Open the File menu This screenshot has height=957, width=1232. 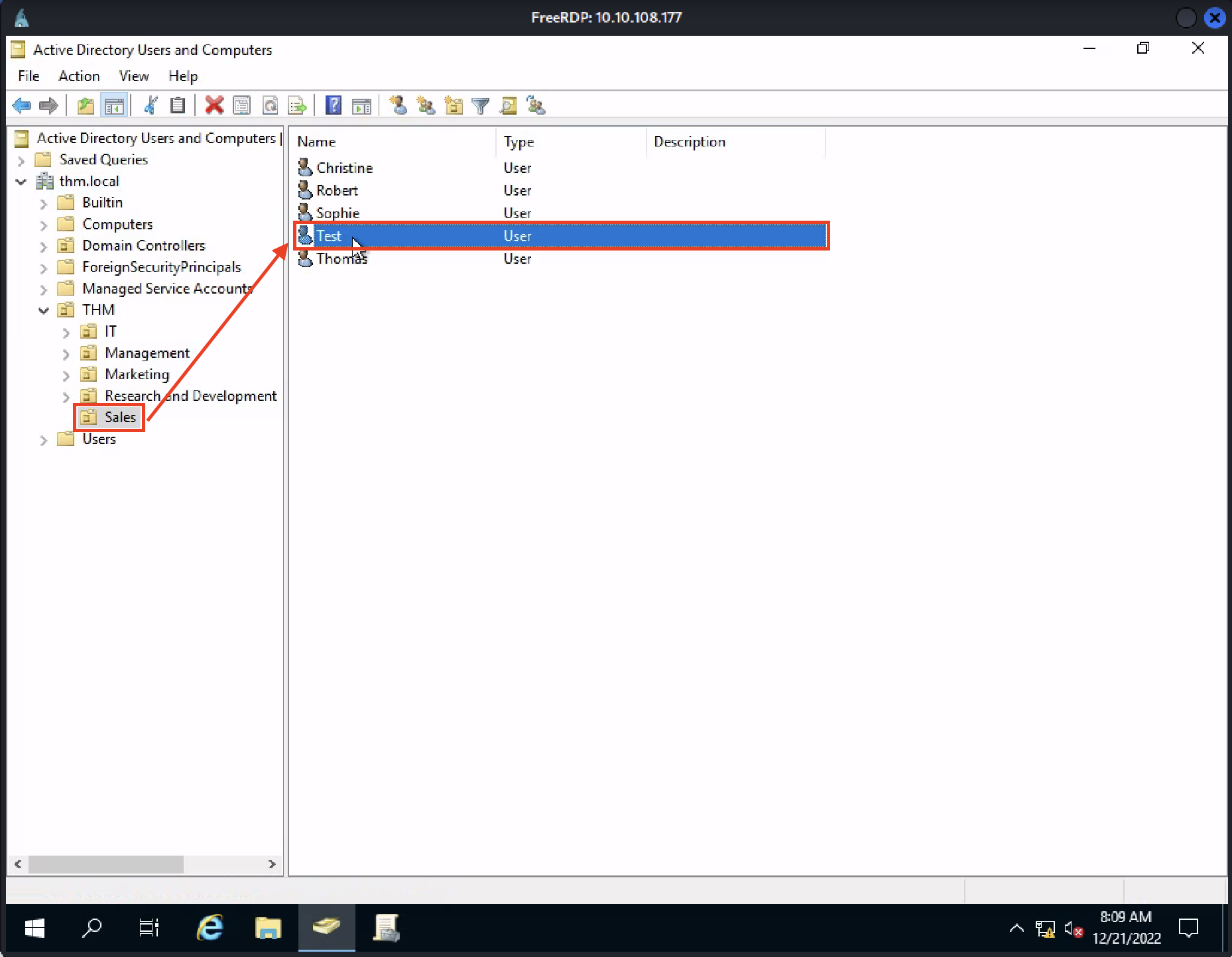tap(29, 76)
